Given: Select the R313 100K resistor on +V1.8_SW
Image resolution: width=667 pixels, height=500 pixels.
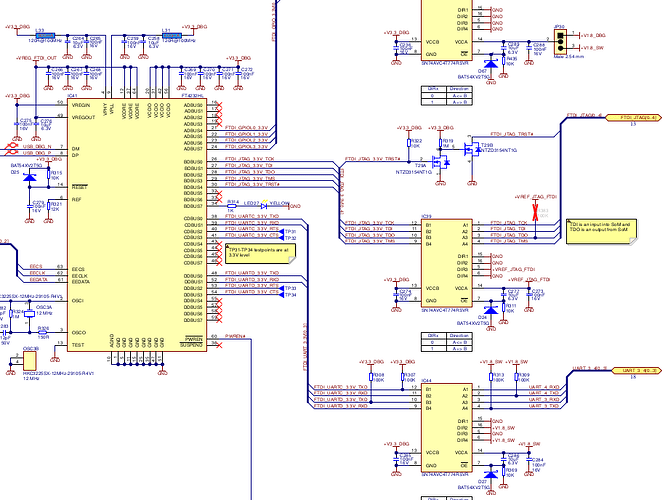Looking at the screenshot, I should [491, 377].
